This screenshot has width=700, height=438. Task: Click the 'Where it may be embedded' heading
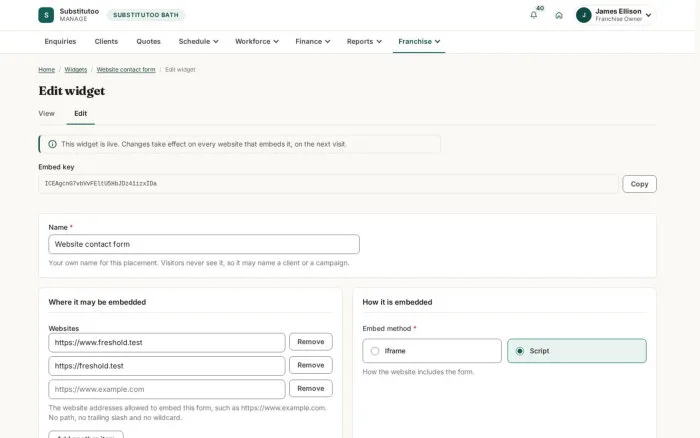[x=97, y=302]
